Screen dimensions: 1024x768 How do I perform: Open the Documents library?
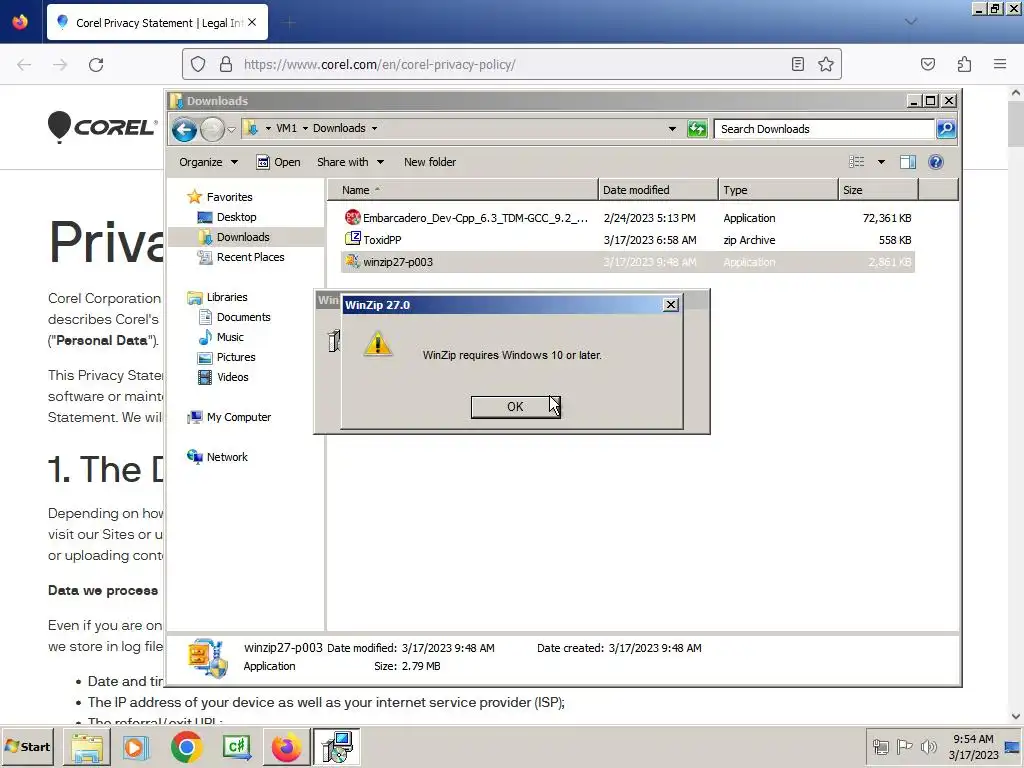click(243, 317)
